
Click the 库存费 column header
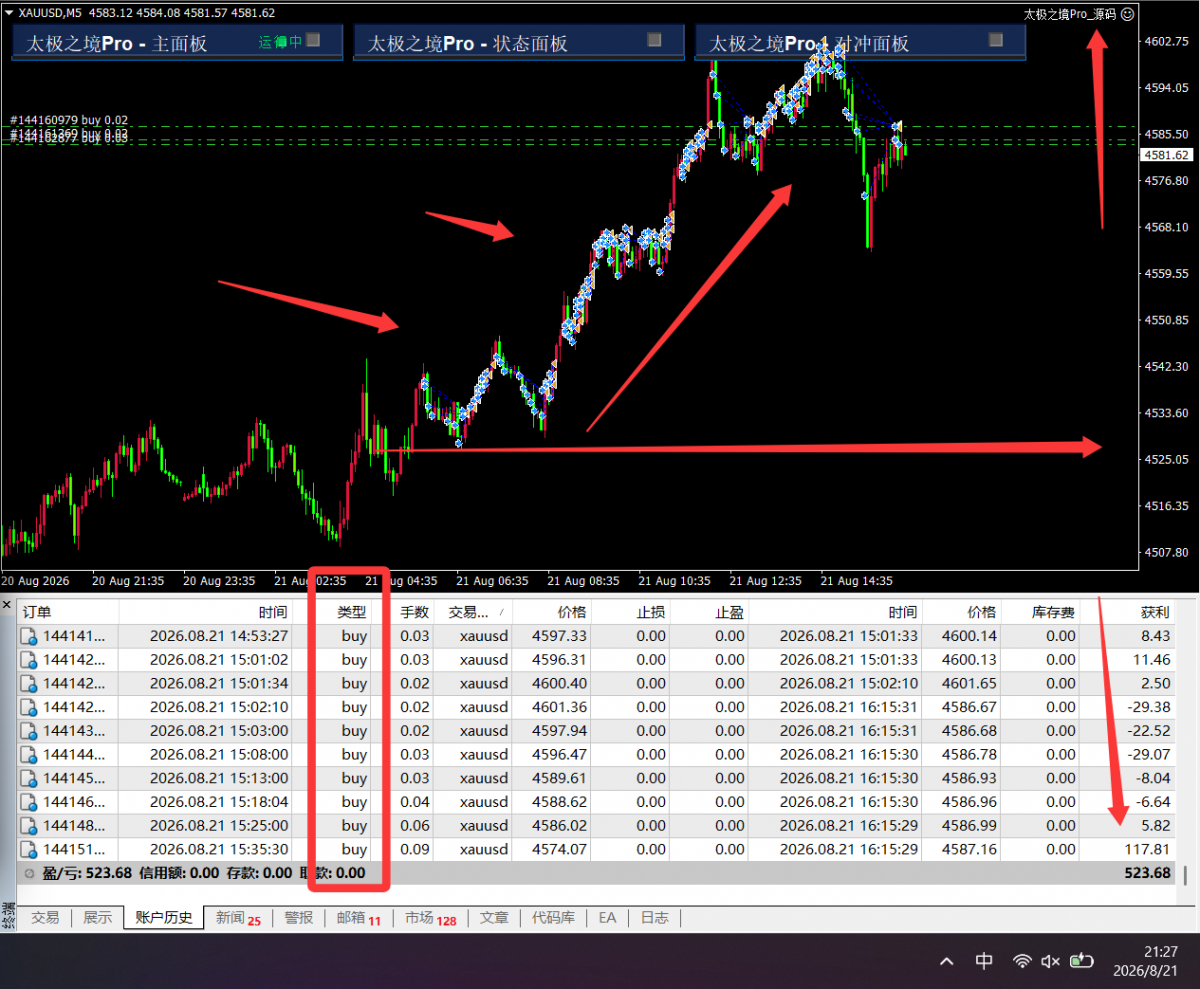tap(1042, 612)
